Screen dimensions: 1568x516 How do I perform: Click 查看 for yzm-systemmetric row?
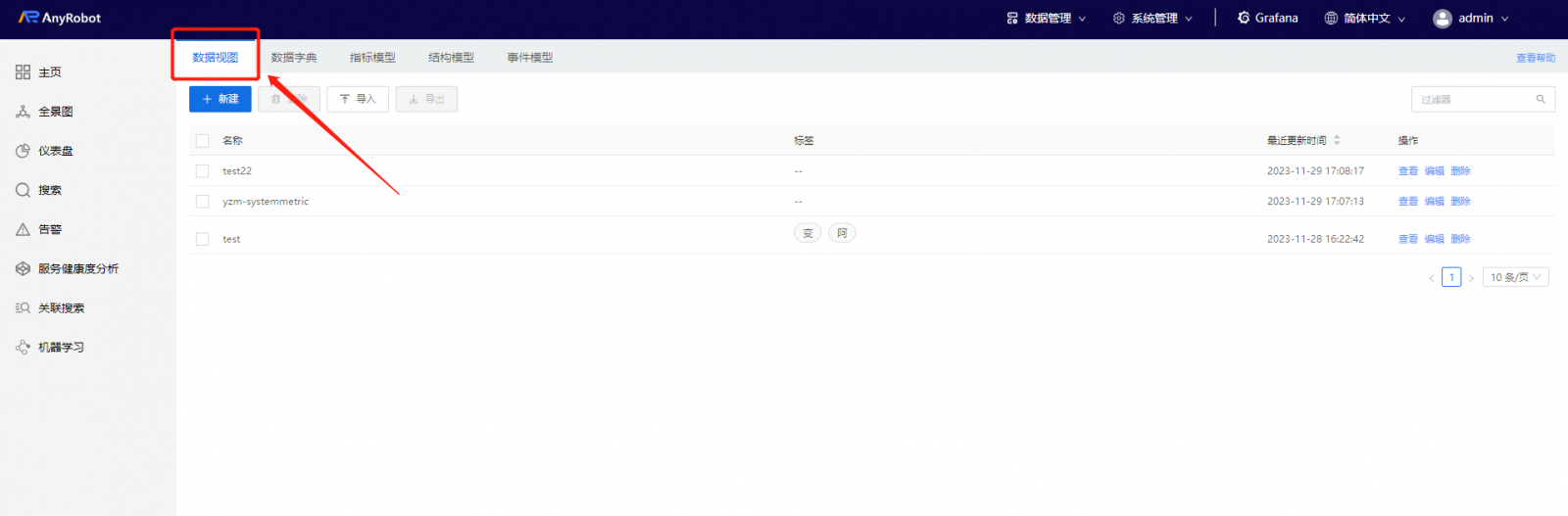point(1408,201)
